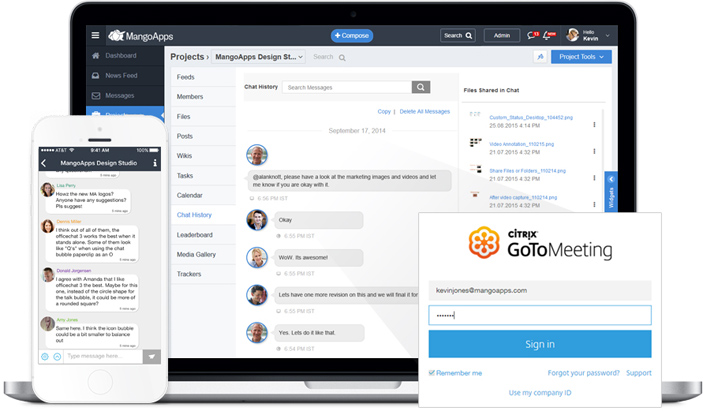Image resolution: width=703 pixels, height=411 pixels.
Task: Click the Dashboard home icon
Action: [95, 56]
